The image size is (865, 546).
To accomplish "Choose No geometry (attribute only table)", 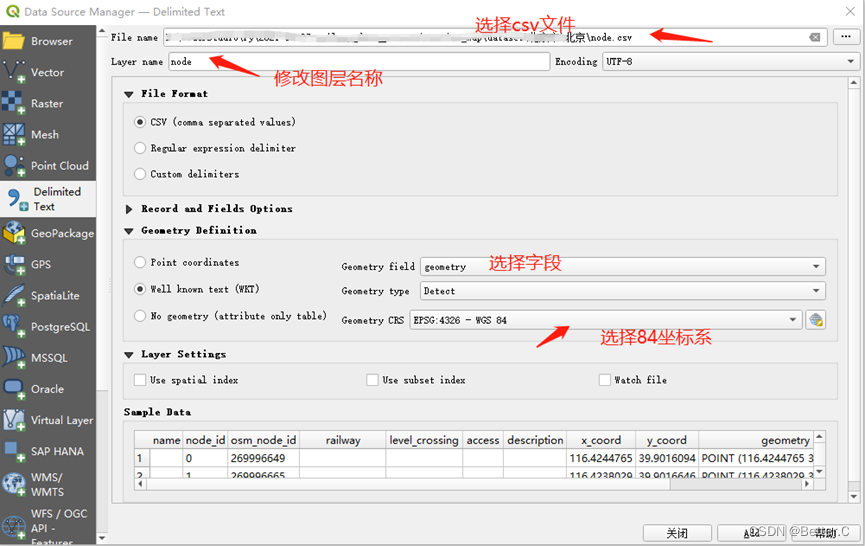I will click(x=140, y=315).
